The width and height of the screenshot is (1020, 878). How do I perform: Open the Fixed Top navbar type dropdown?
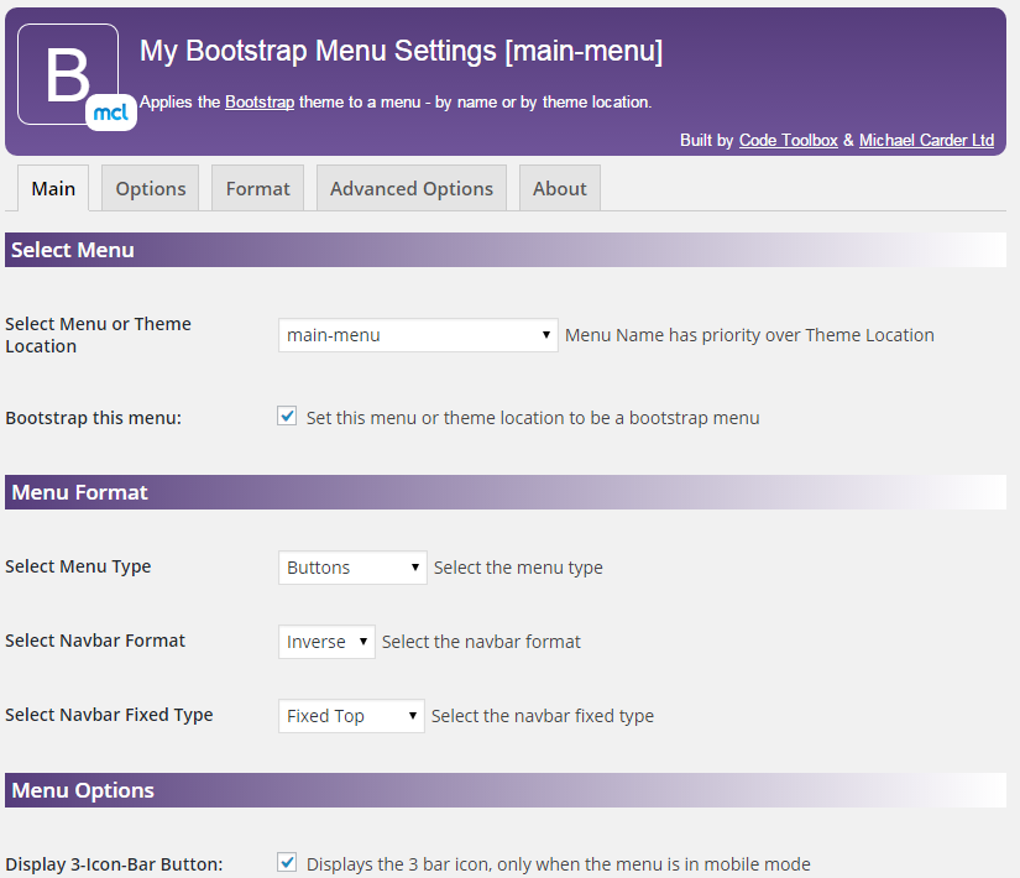pyautogui.click(x=351, y=716)
